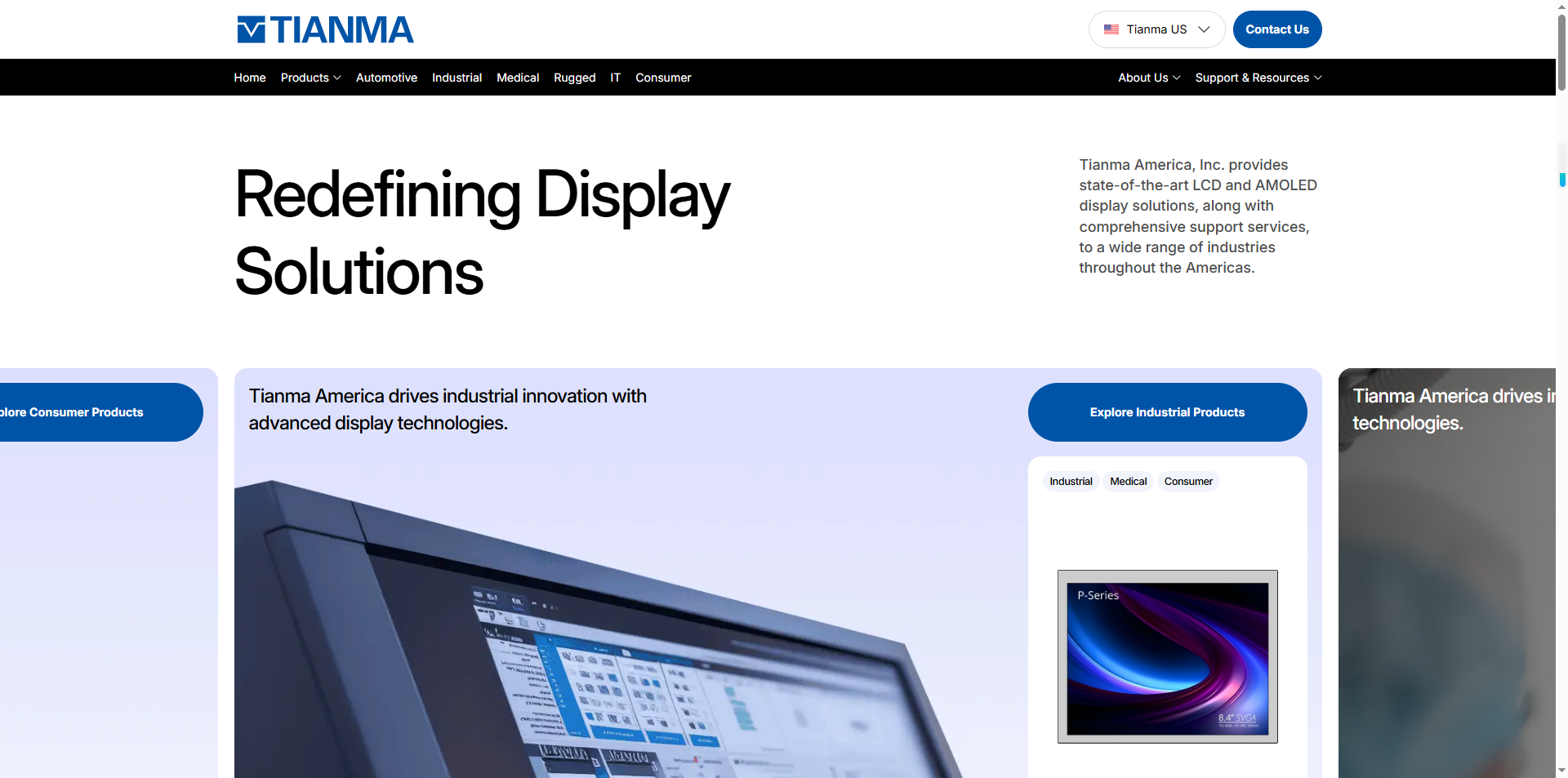Open the P-Series display thumbnail
Image resolution: width=1568 pixels, height=778 pixels.
(1167, 656)
